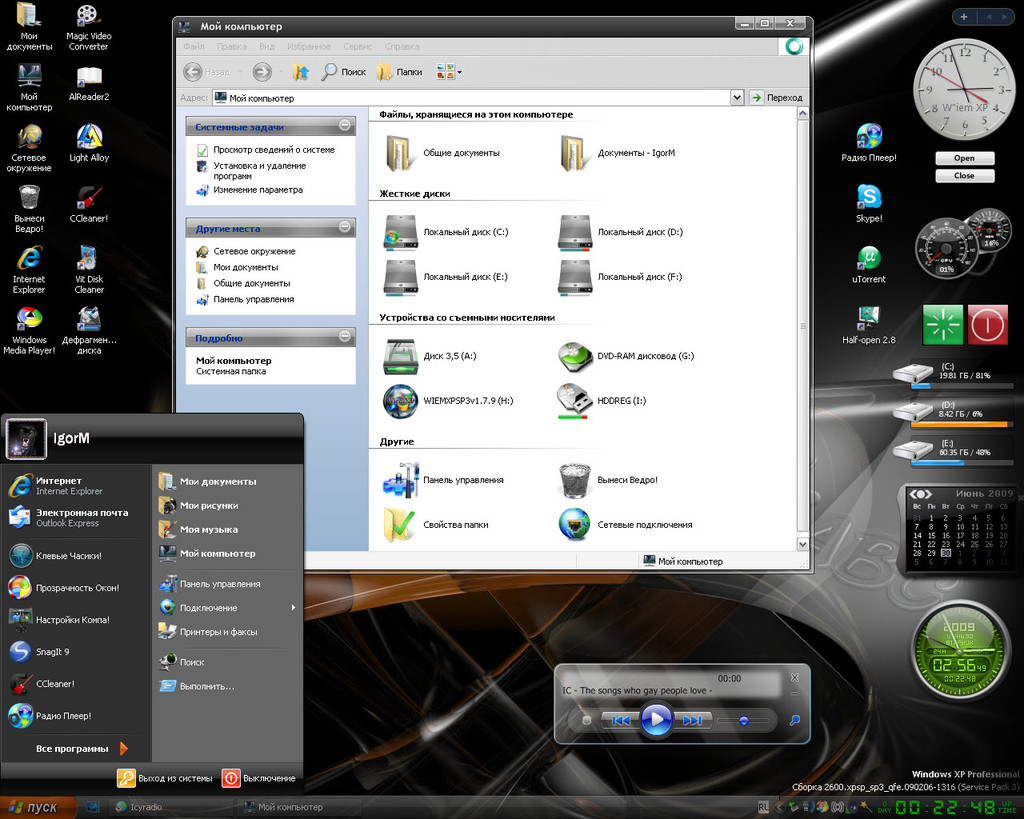Open Half-open 2.8 desktop icon
The image size is (1024, 819).
click(869, 325)
